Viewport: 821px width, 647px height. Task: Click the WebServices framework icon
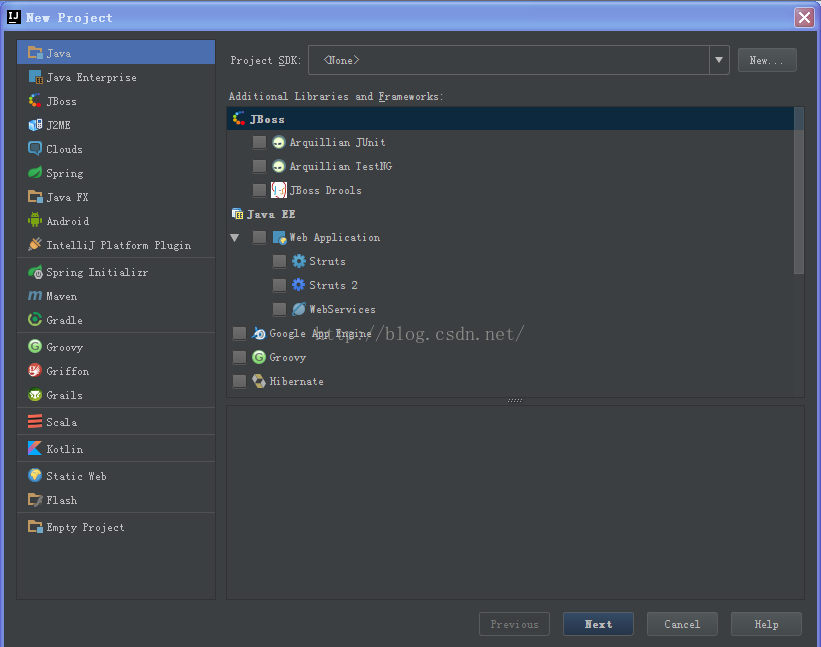298,309
